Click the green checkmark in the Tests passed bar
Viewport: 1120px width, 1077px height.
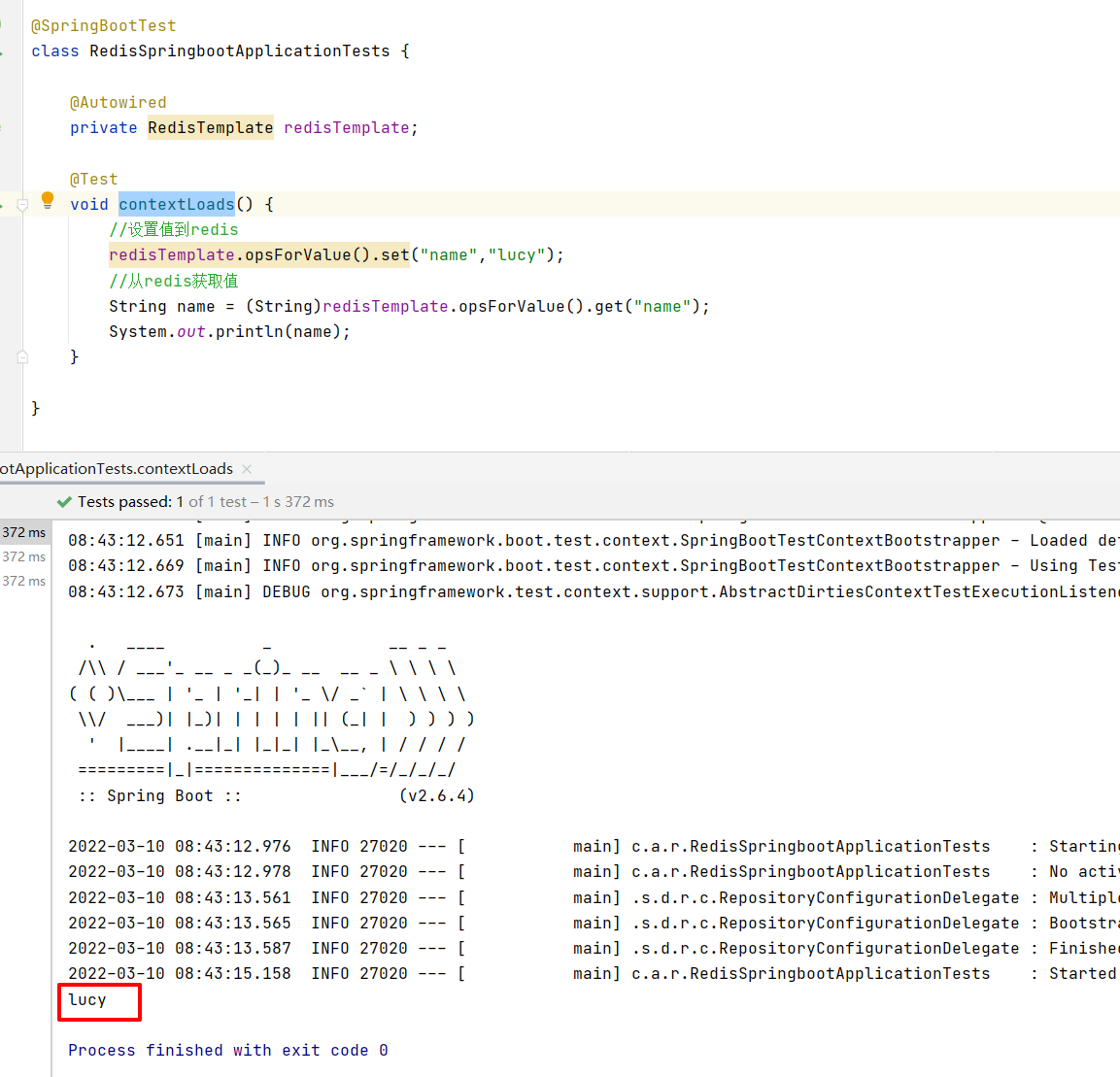click(x=64, y=501)
